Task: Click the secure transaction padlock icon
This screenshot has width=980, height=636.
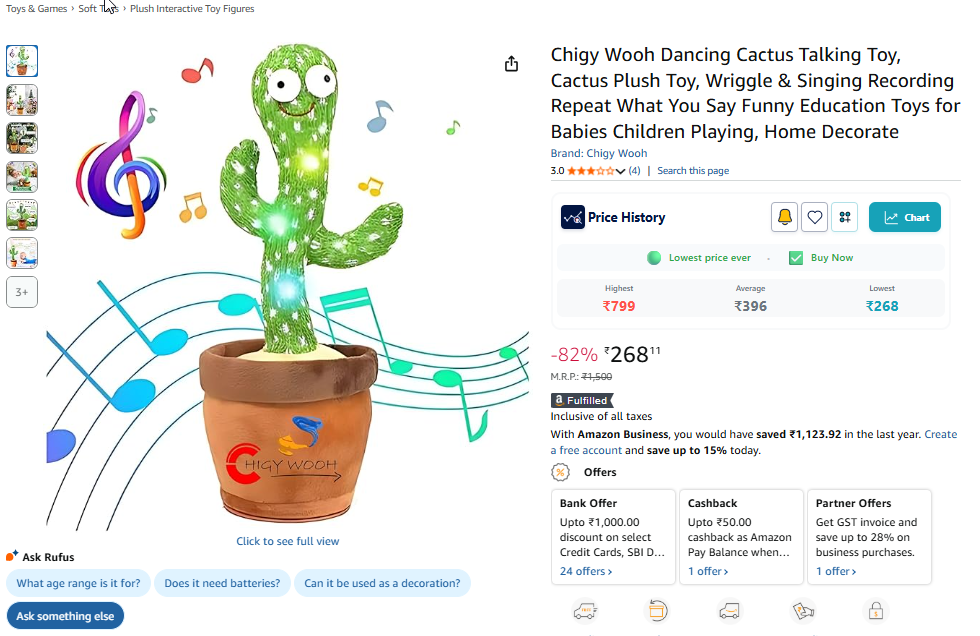Action: tap(876, 611)
